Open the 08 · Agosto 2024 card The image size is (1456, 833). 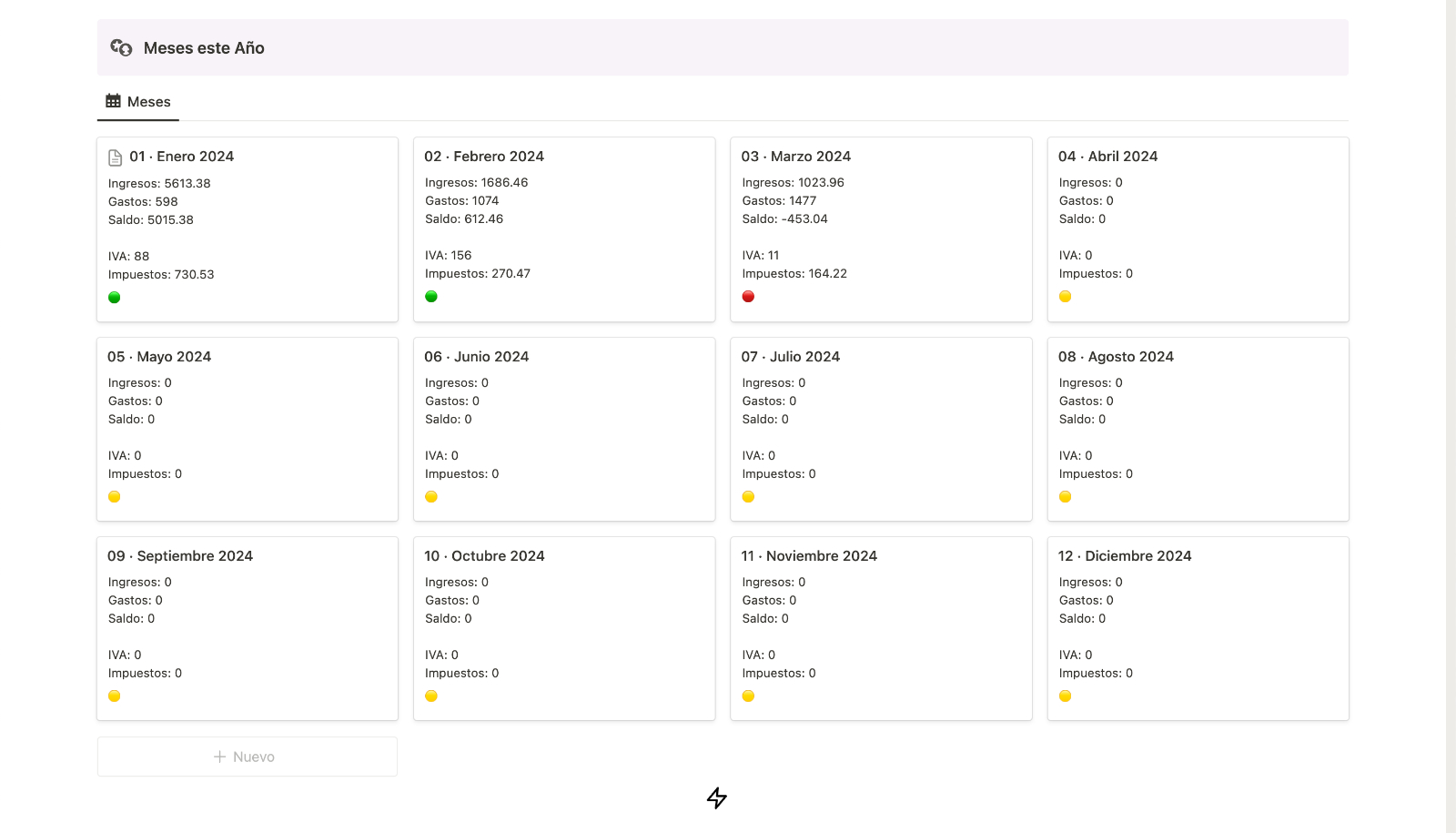pos(1198,430)
